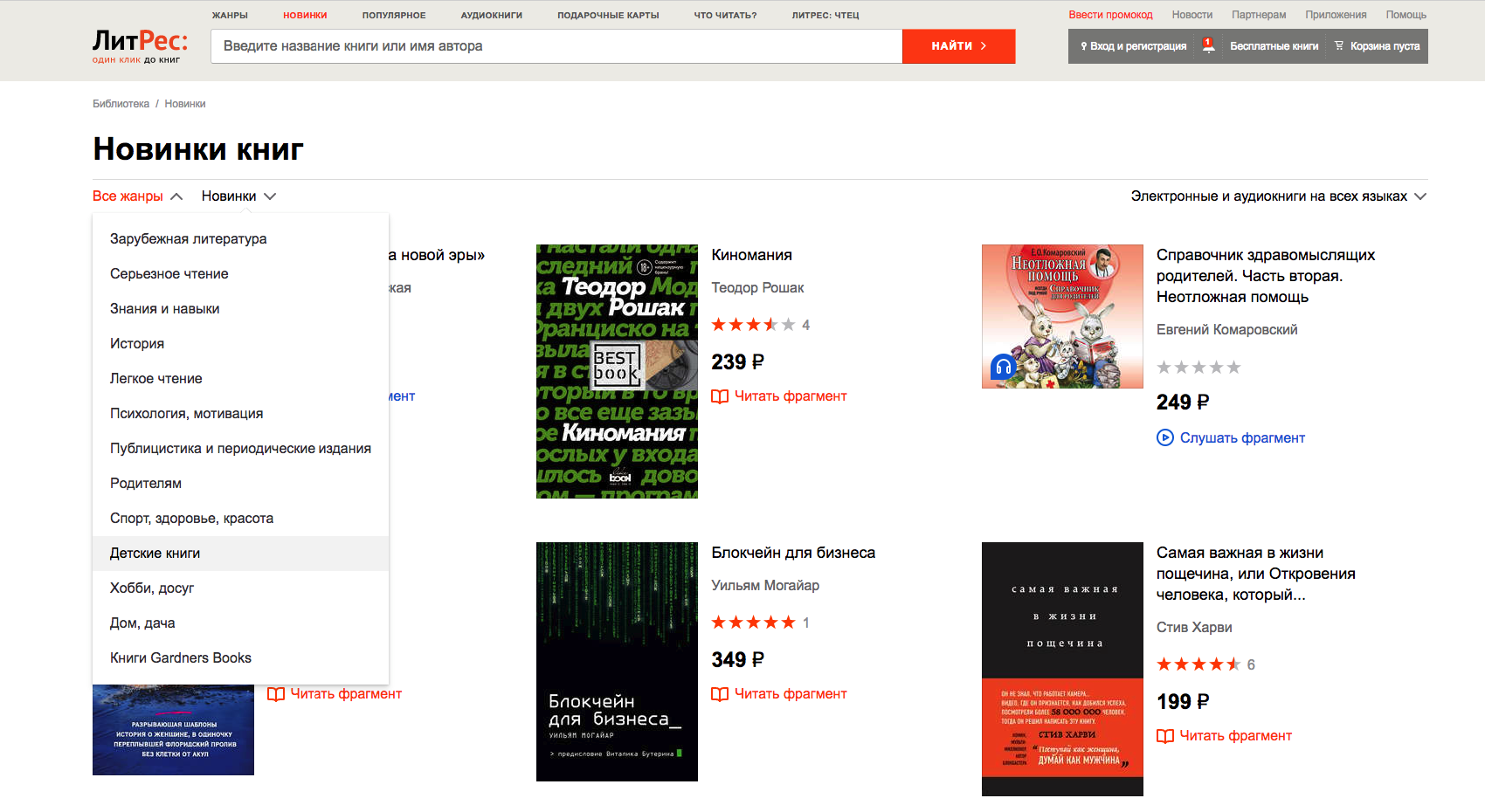Open author Уильям Могайар
Viewport: 1485px width, 812px height.
765,586
